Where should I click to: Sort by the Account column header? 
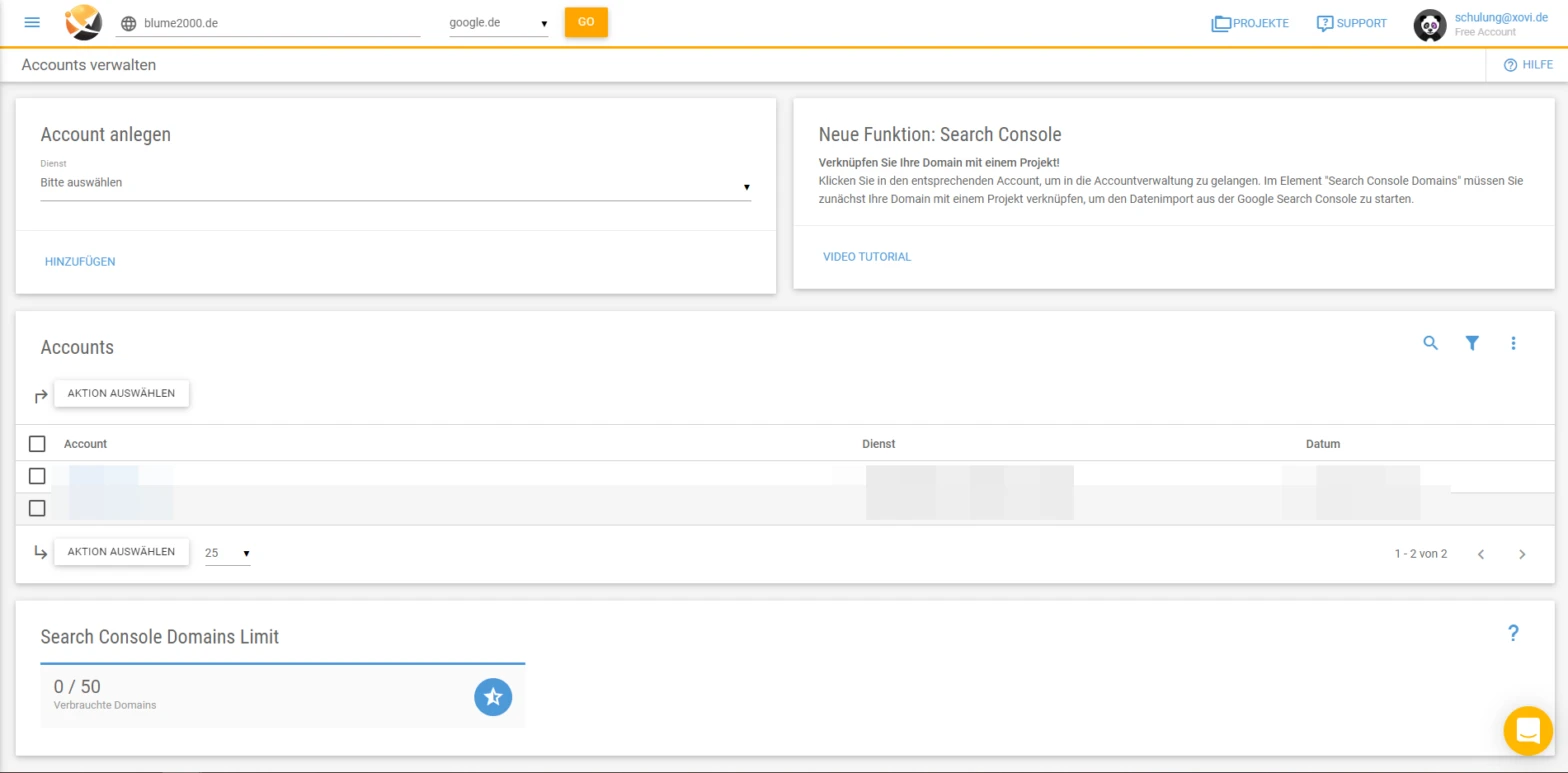click(85, 444)
